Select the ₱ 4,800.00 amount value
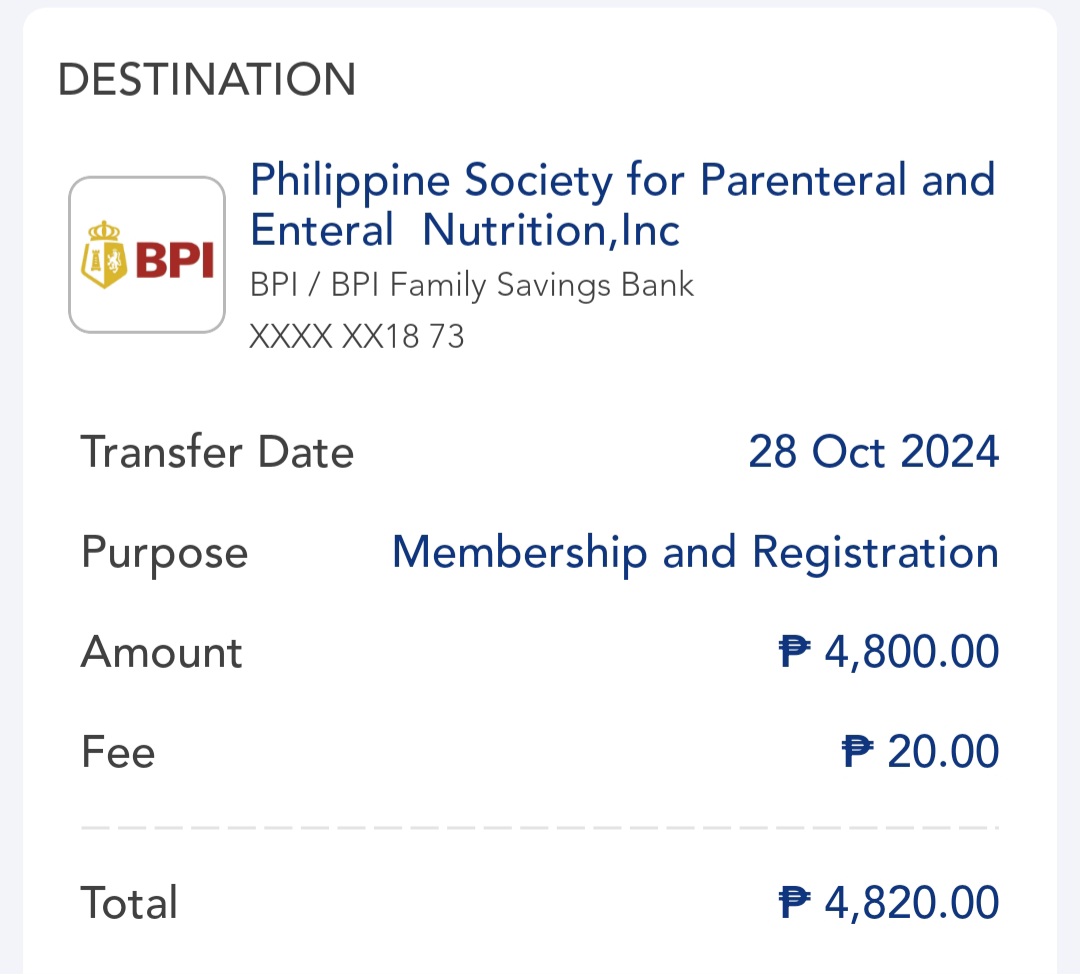The image size is (1080, 974). pos(889,652)
